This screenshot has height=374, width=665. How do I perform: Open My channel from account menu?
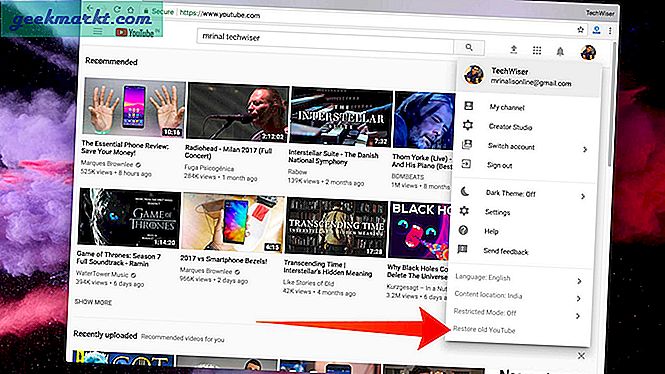coord(507,107)
